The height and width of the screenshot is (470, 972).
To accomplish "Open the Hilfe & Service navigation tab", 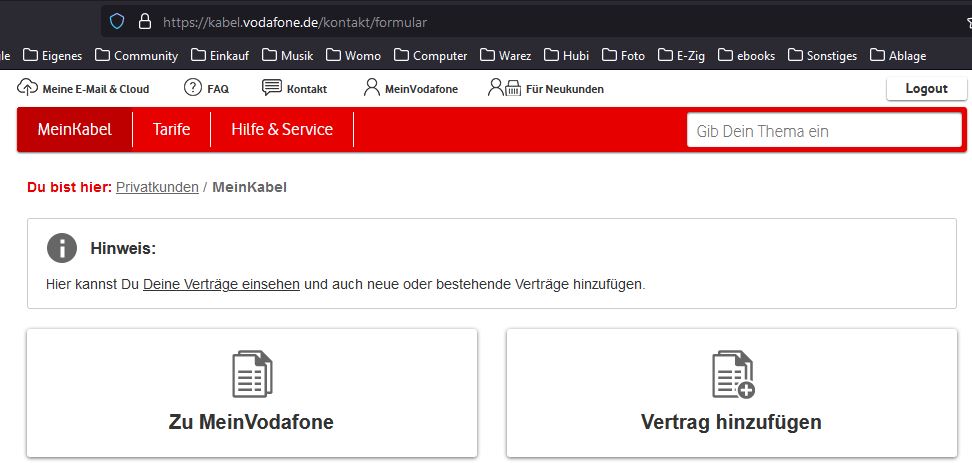I will point(282,129).
